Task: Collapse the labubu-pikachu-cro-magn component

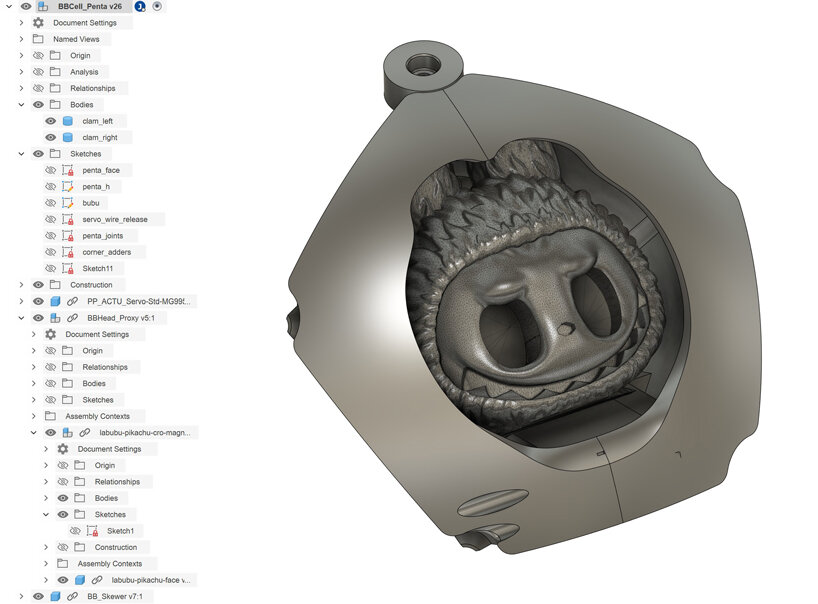Action: pyautogui.click(x=33, y=432)
